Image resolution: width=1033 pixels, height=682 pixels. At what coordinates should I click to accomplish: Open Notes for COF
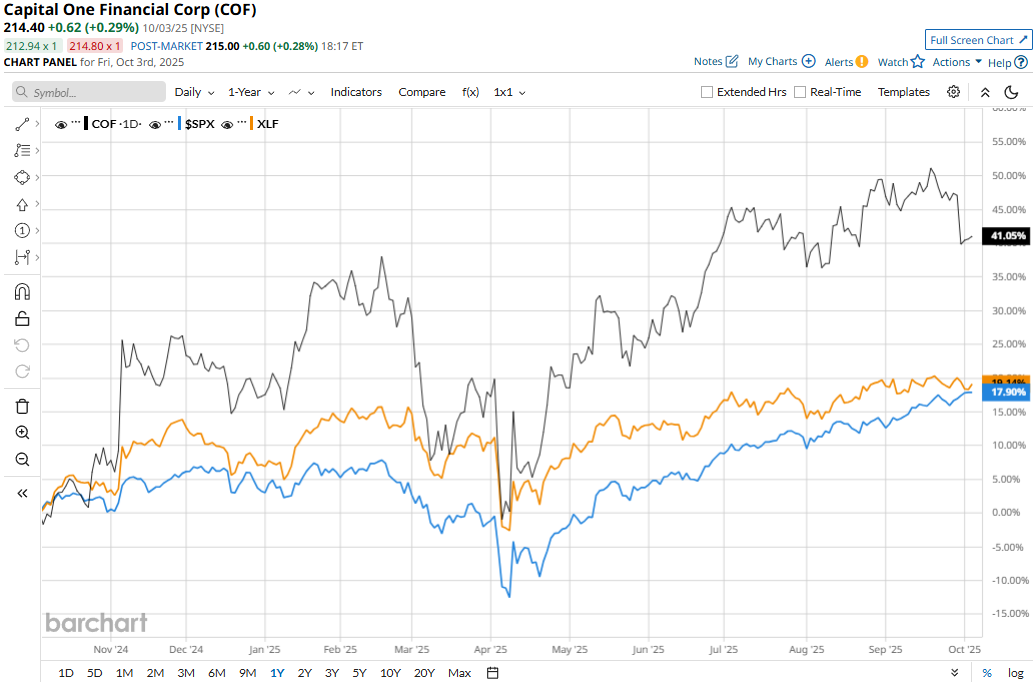(x=715, y=61)
